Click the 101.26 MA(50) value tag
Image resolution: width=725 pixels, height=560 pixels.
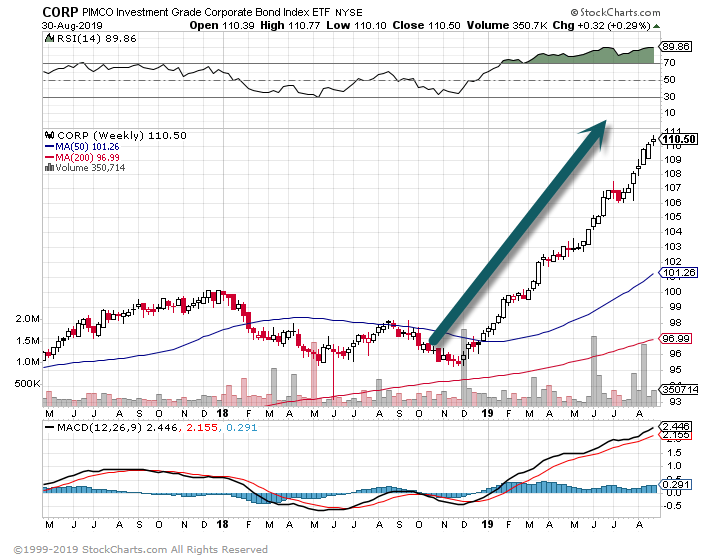click(679, 273)
